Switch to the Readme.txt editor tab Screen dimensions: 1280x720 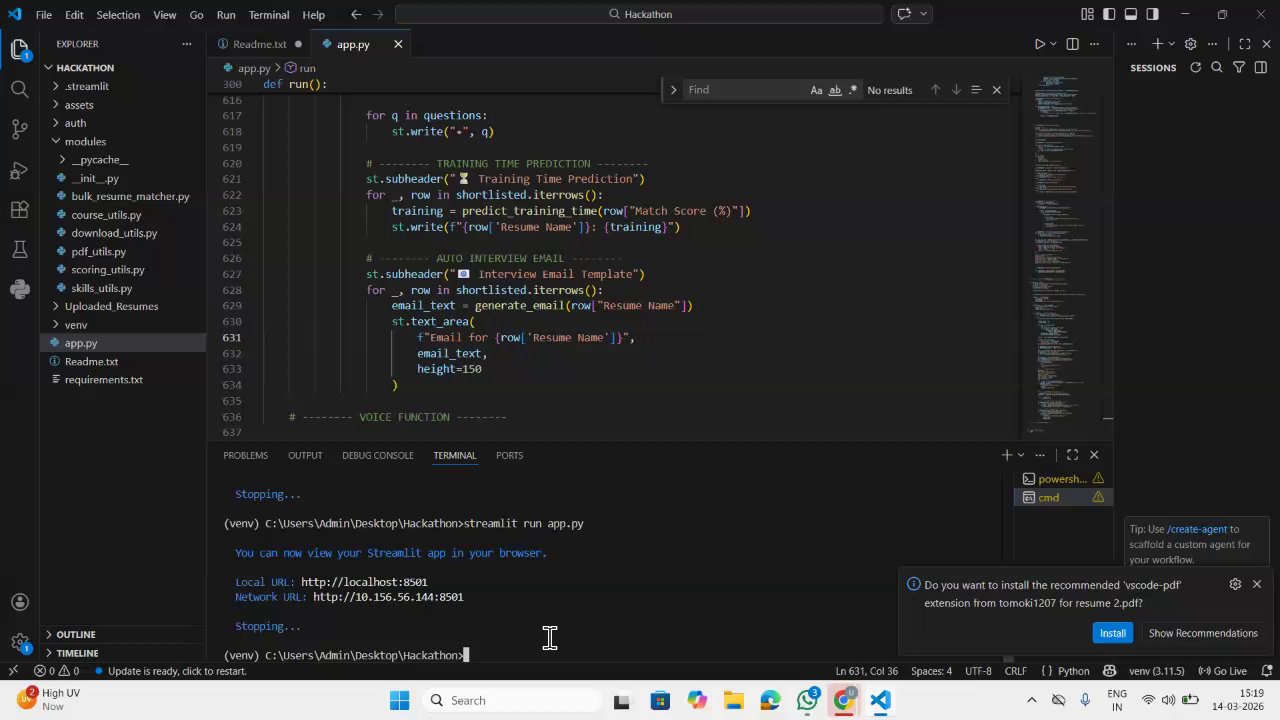[259, 44]
